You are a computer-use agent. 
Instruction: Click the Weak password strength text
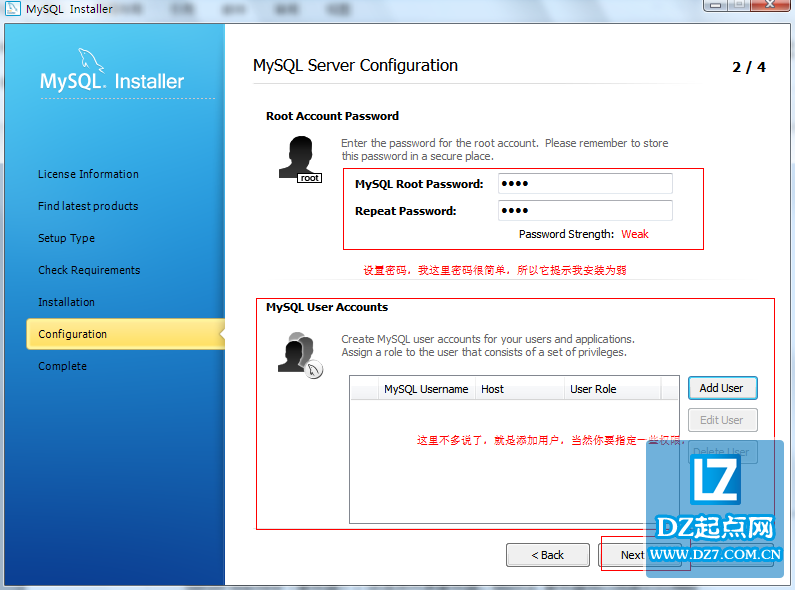pos(635,234)
